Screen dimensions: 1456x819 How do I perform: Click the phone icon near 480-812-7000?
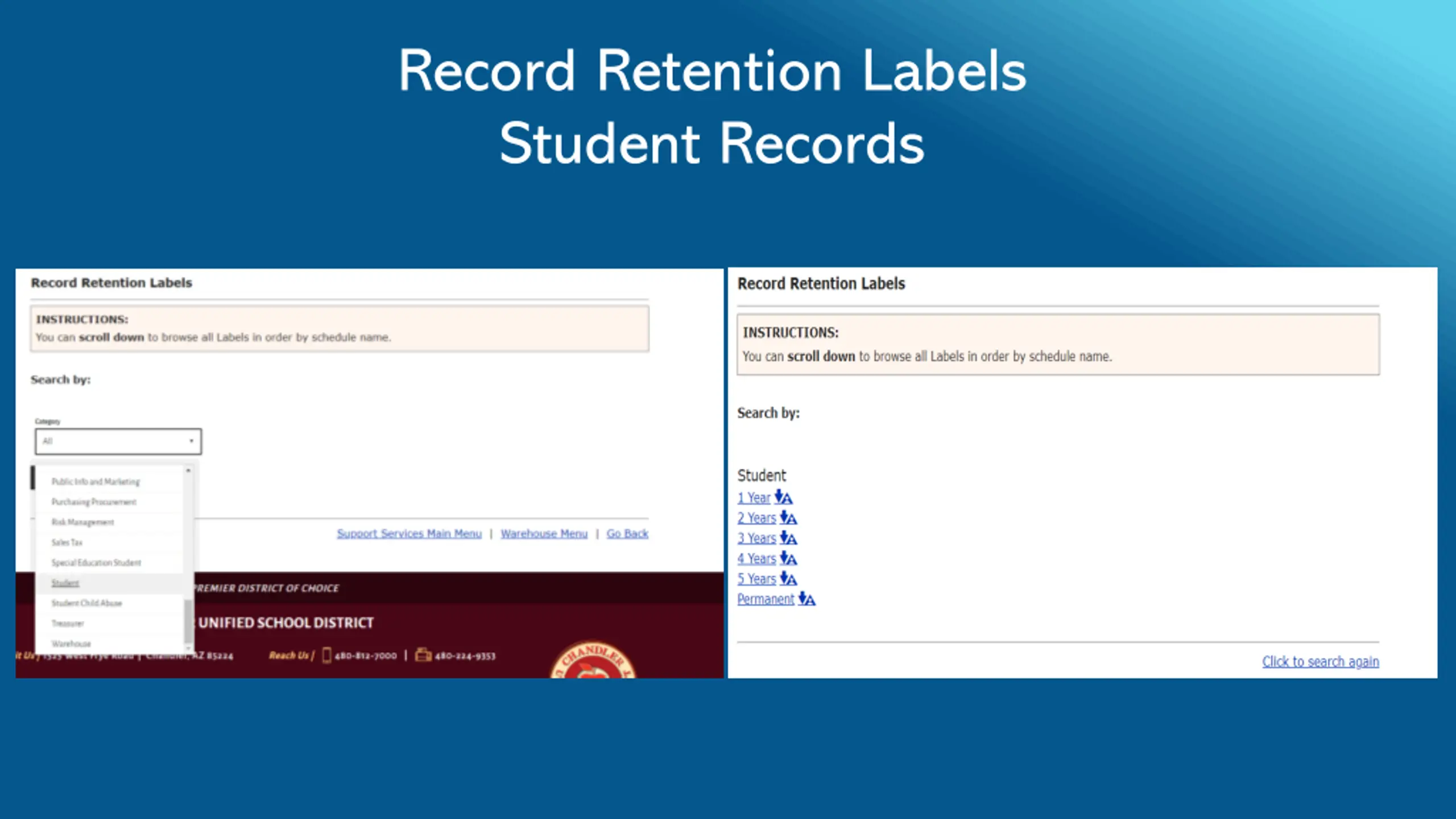326,655
